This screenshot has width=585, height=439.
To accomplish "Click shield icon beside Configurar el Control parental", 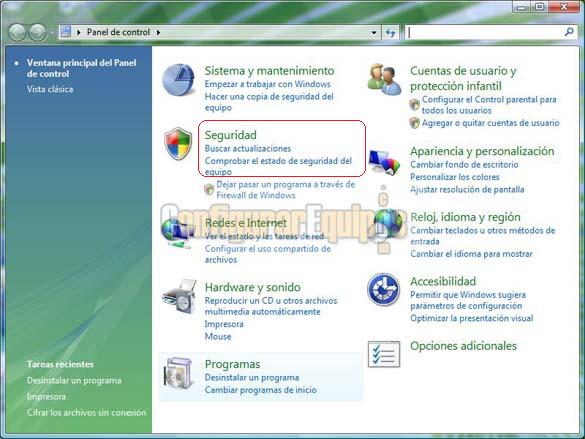I will tap(414, 105).
